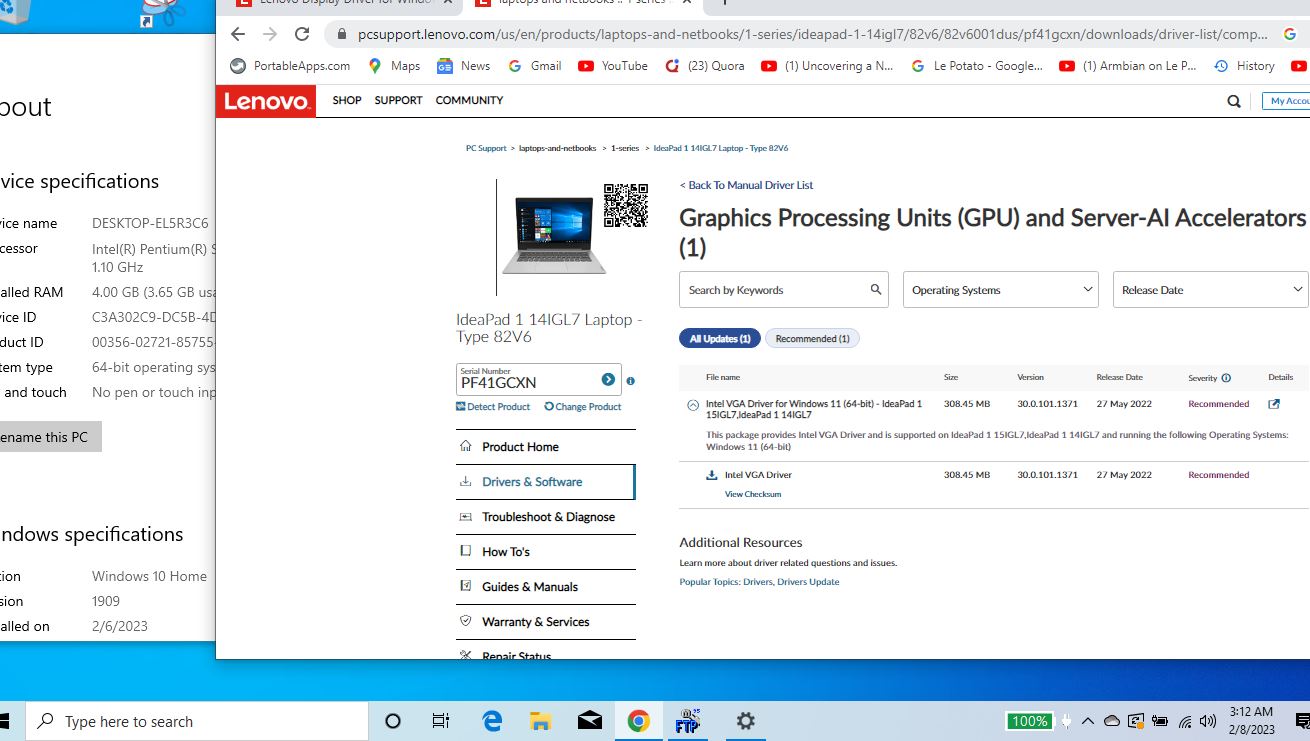Reload the page with the refresh icon
Screen dimensions: 1310x741
pos(302,34)
